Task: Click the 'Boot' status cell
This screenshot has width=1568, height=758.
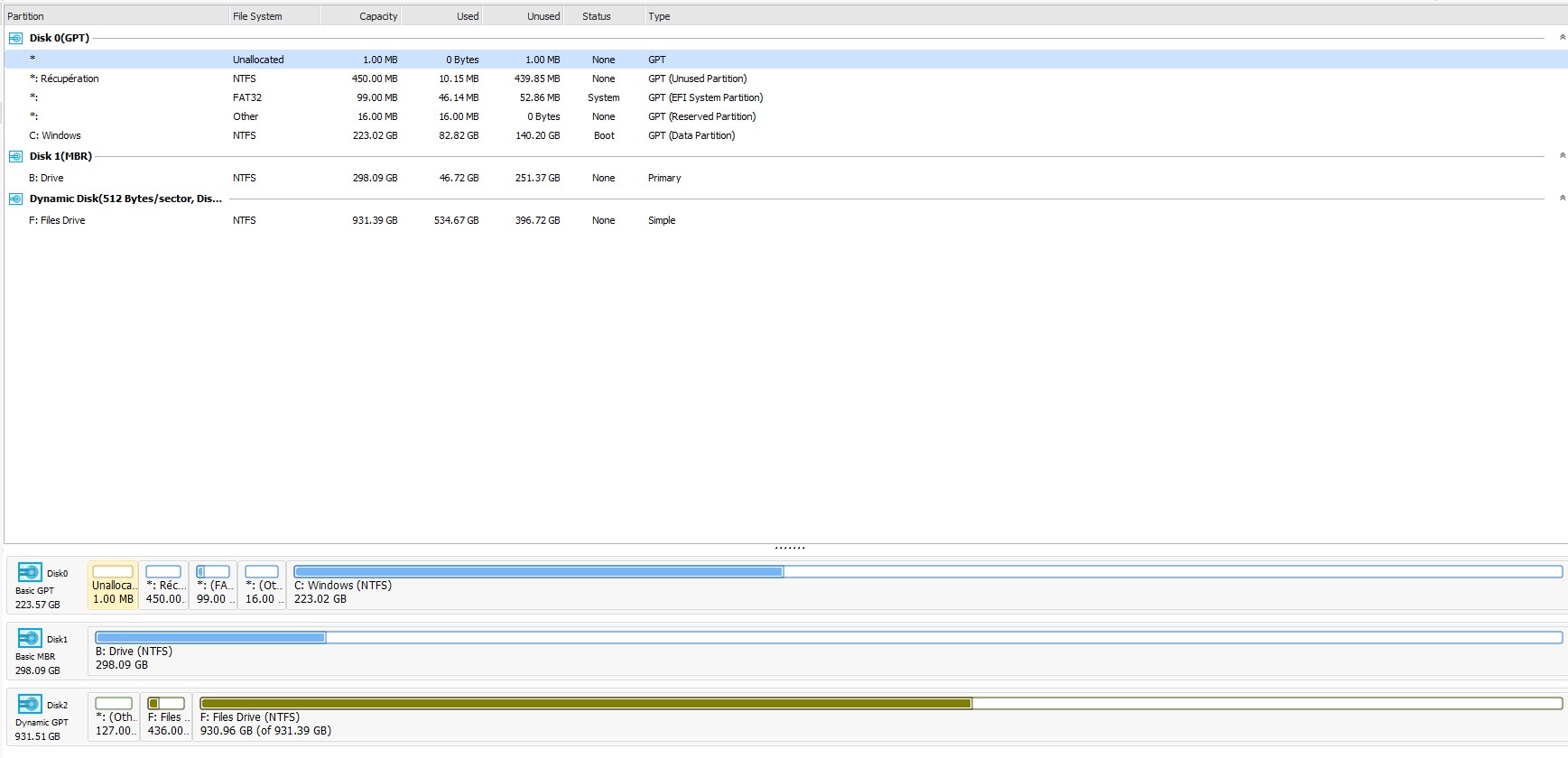Action: (604, 135)
